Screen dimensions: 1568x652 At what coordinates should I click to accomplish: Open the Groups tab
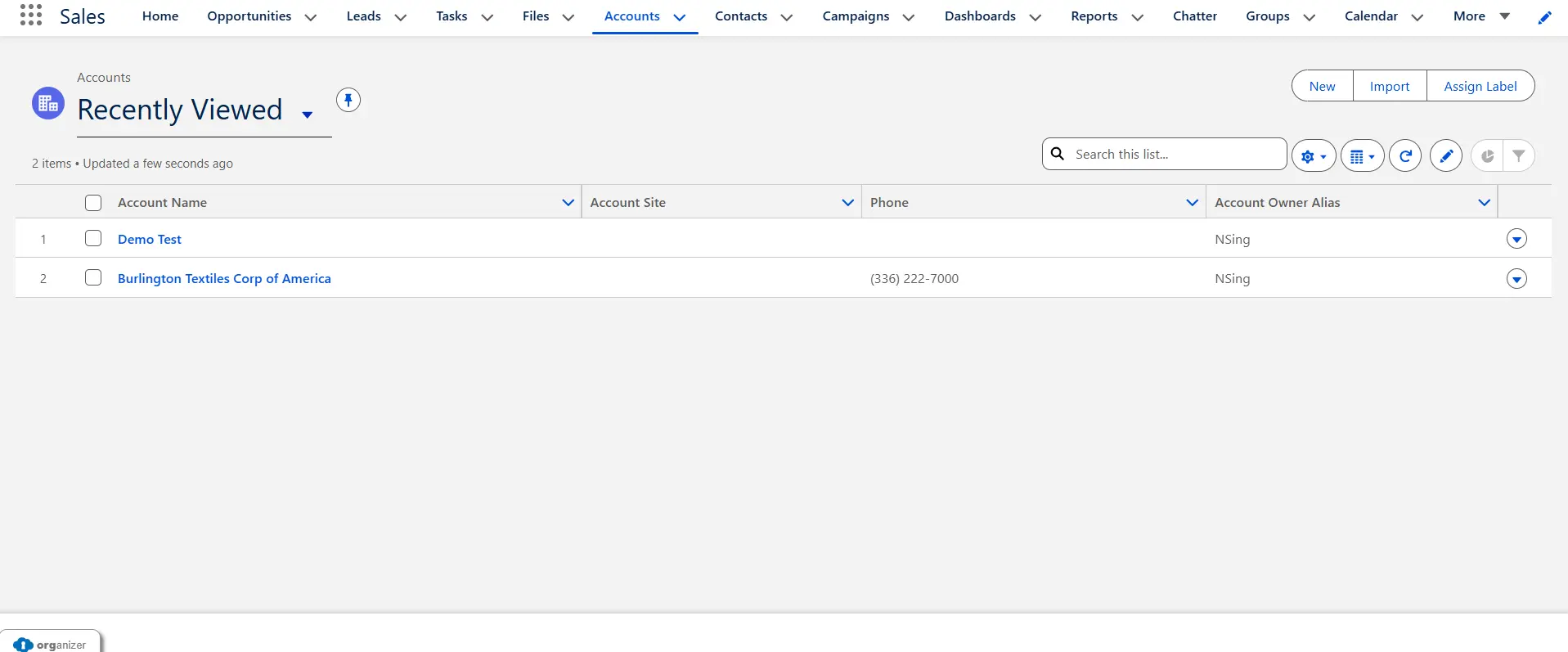[x=1268, y=16]
